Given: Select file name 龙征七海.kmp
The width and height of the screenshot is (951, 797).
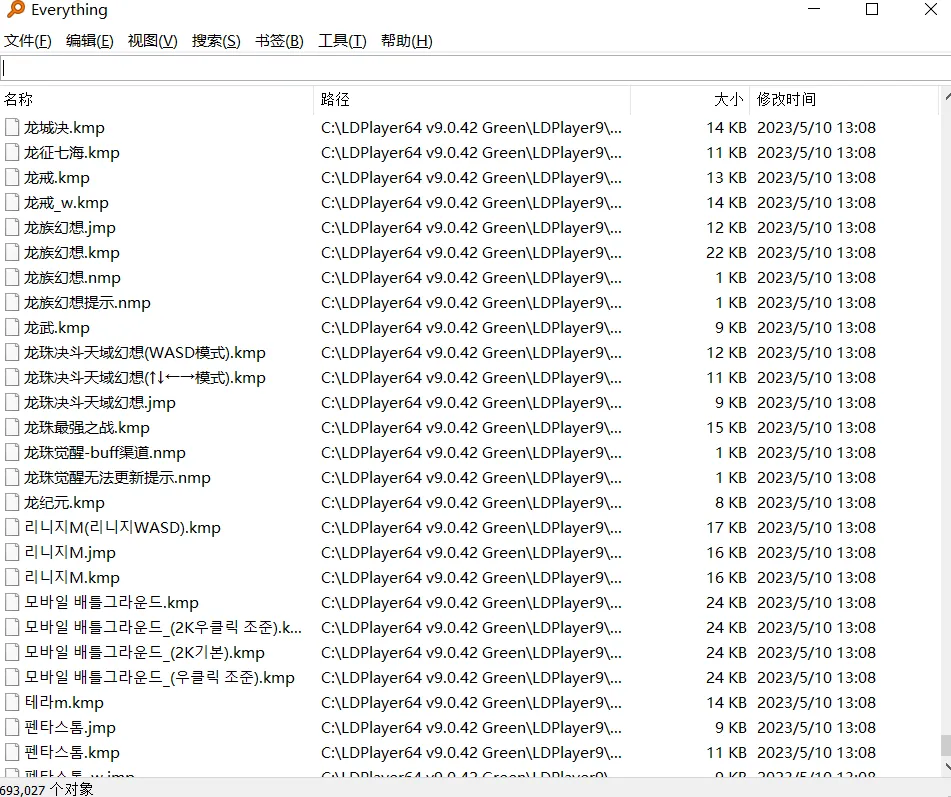Looking at the screenshot, I should coord(72,152).
